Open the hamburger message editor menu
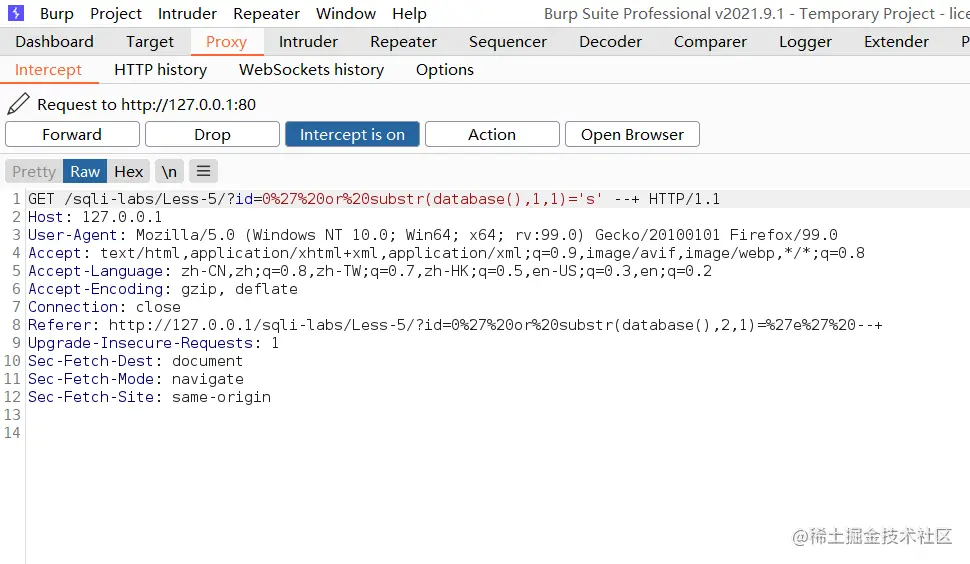 pos(204,171)
